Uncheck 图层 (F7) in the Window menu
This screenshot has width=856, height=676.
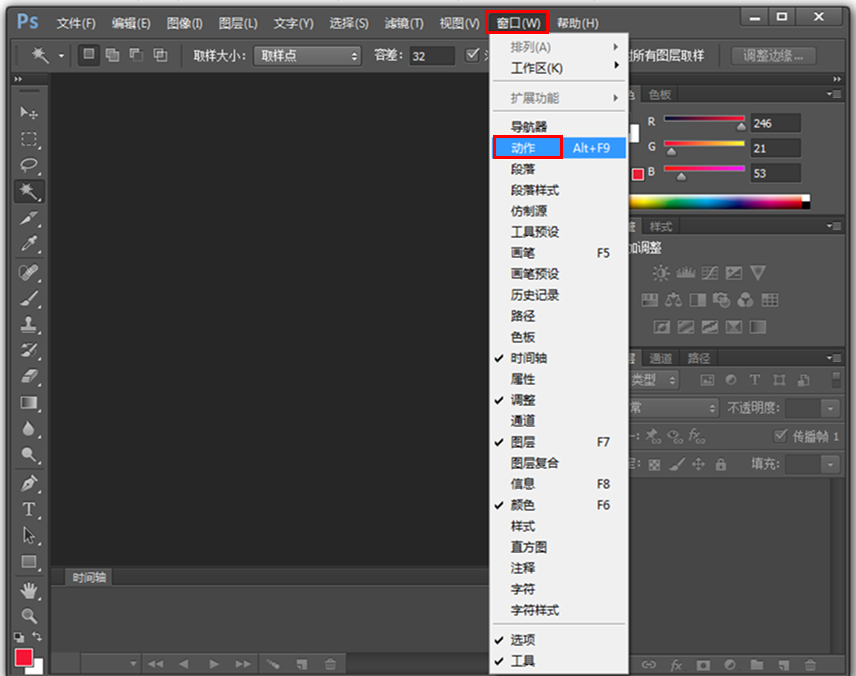tap(523, 442)
